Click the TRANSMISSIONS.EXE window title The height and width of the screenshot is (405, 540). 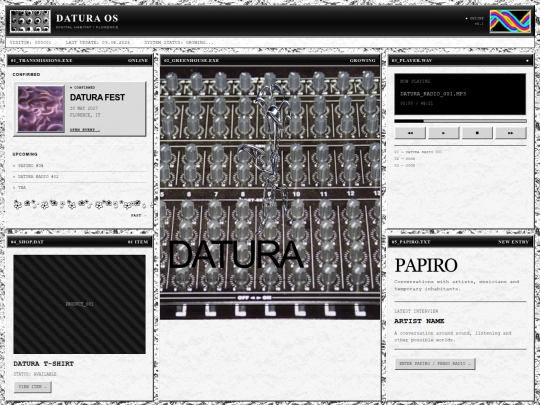41,61
